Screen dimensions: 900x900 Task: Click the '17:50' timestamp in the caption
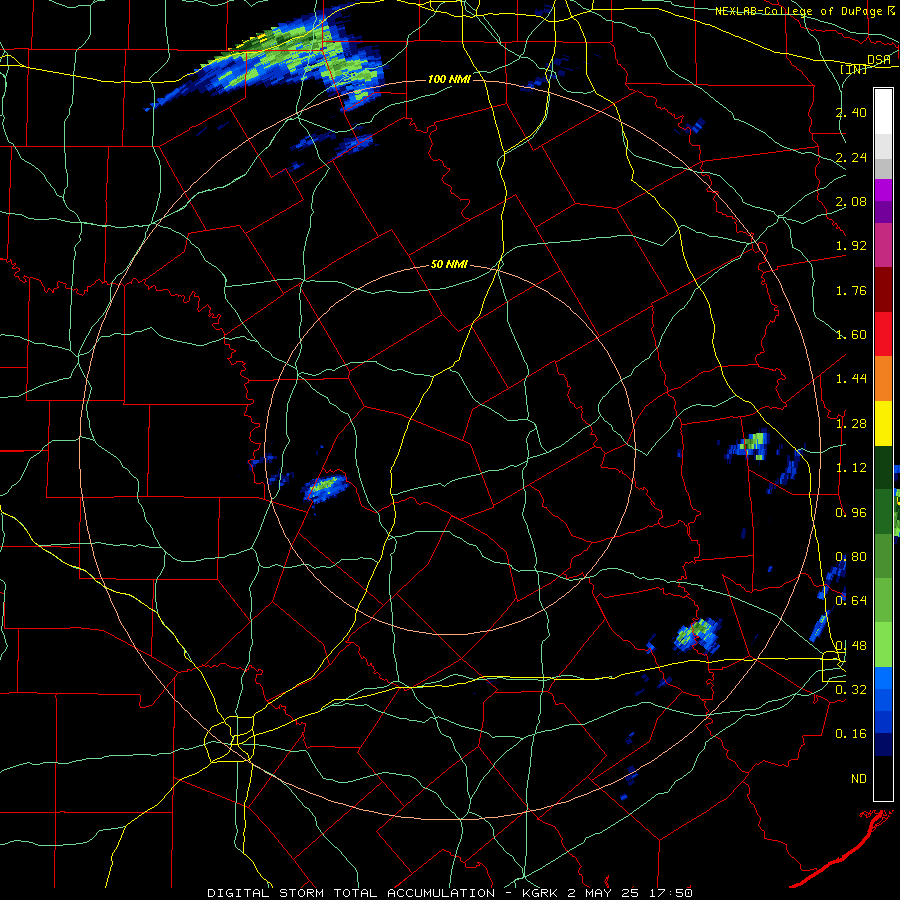671,893
